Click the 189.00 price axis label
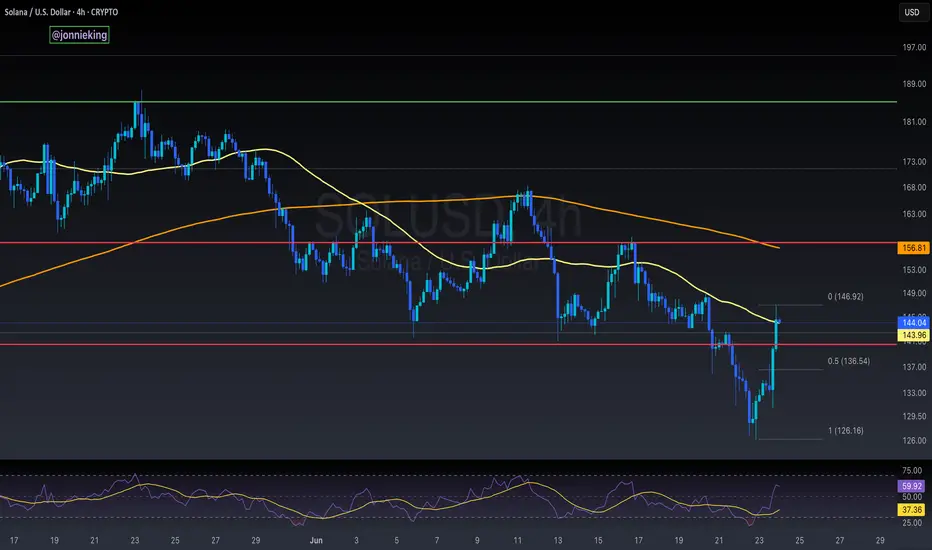 point(914,84)
